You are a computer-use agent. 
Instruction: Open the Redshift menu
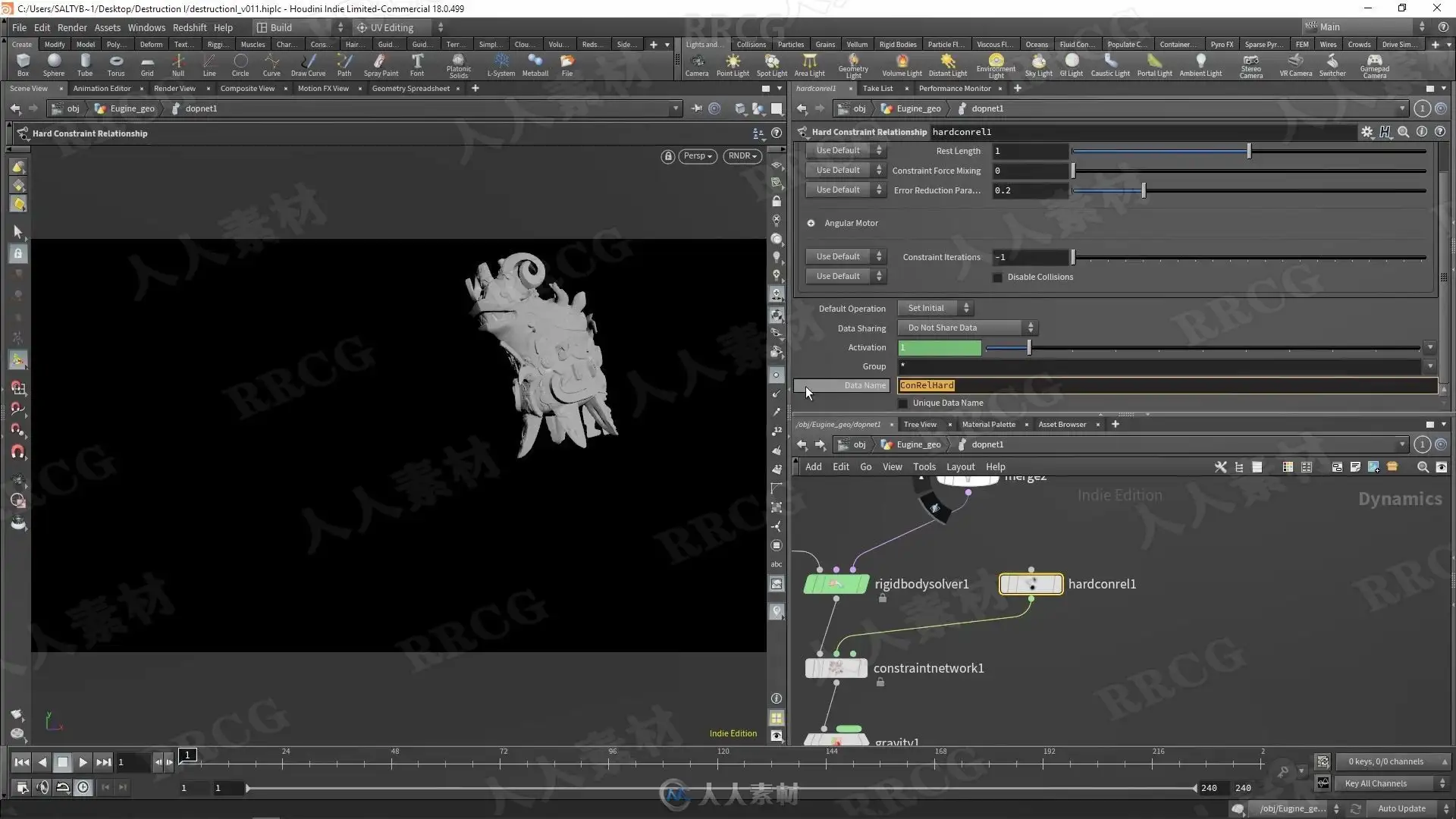[x=189, y=27]
